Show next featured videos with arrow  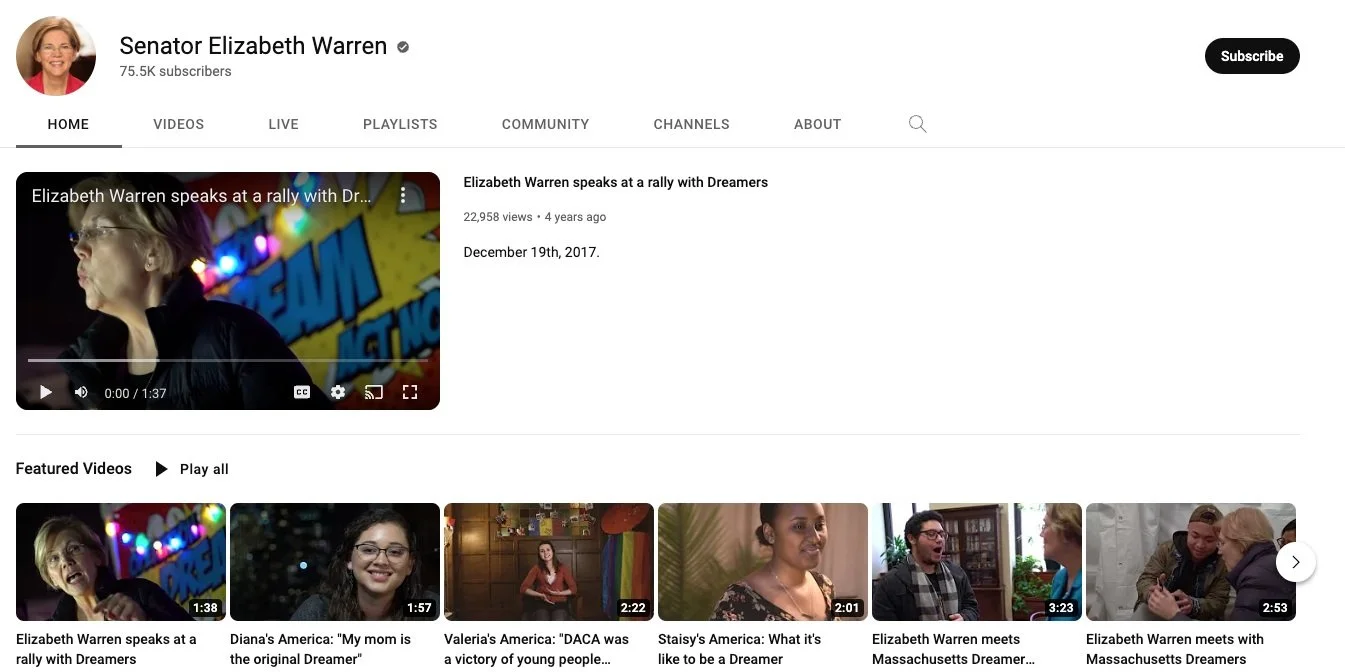pos(1296,562)
